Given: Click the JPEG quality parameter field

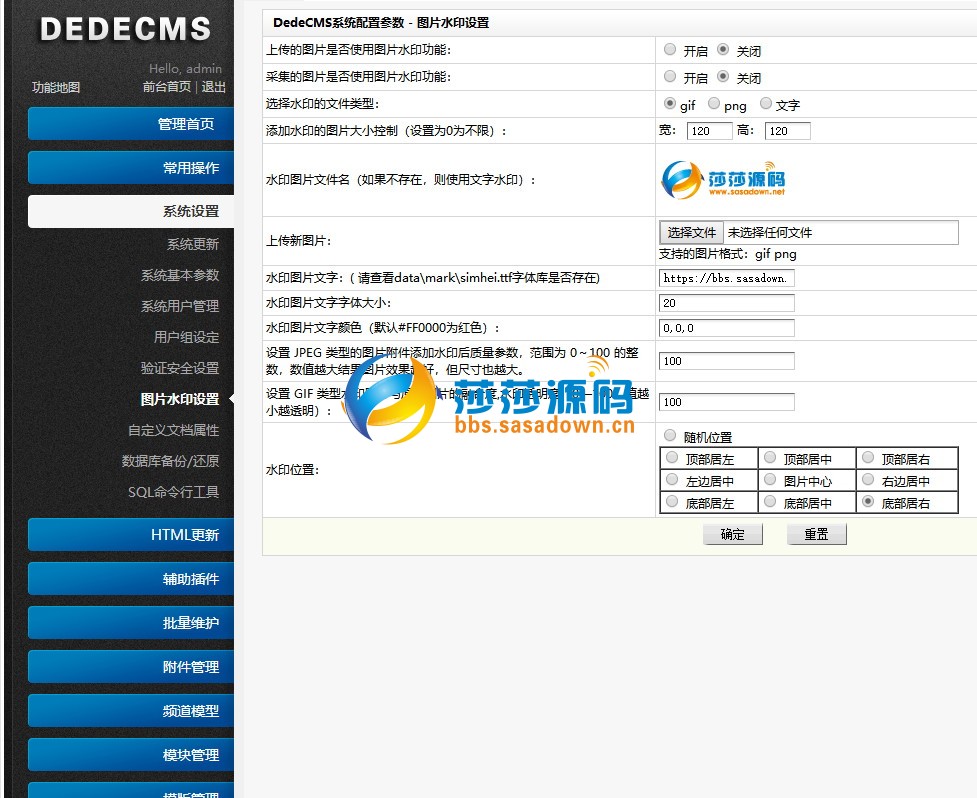Looking at the screenshot, I should [x=727, y=361].
